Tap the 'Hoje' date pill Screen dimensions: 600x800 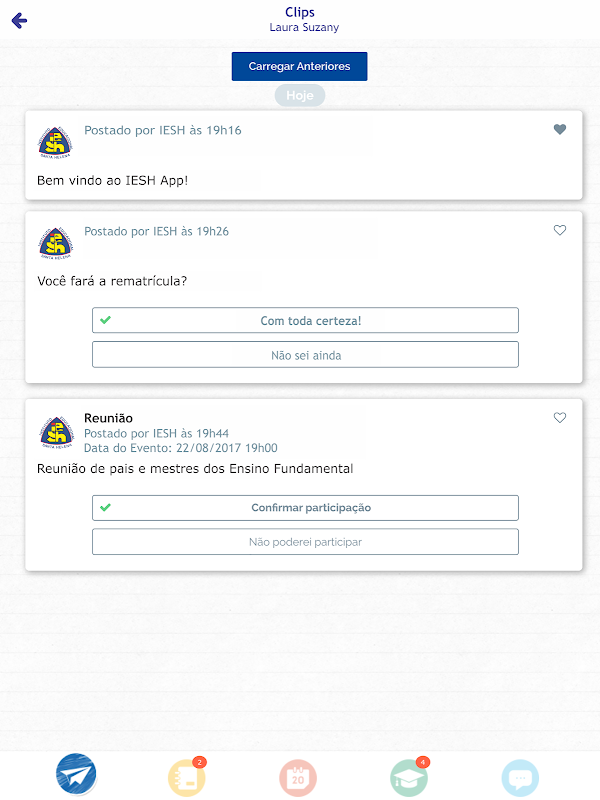[x=299, y=95]
